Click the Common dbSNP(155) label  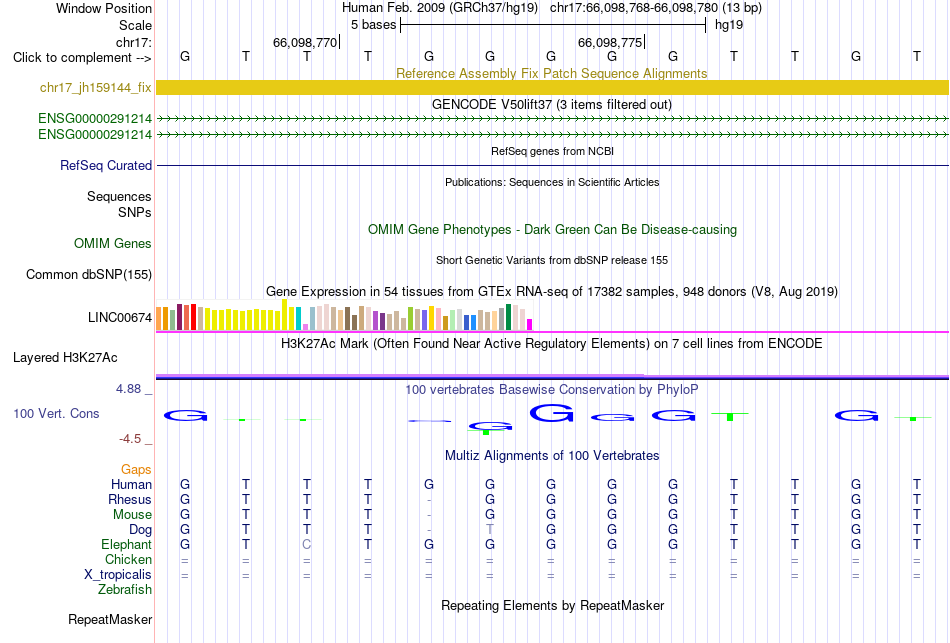click(89, 275)
